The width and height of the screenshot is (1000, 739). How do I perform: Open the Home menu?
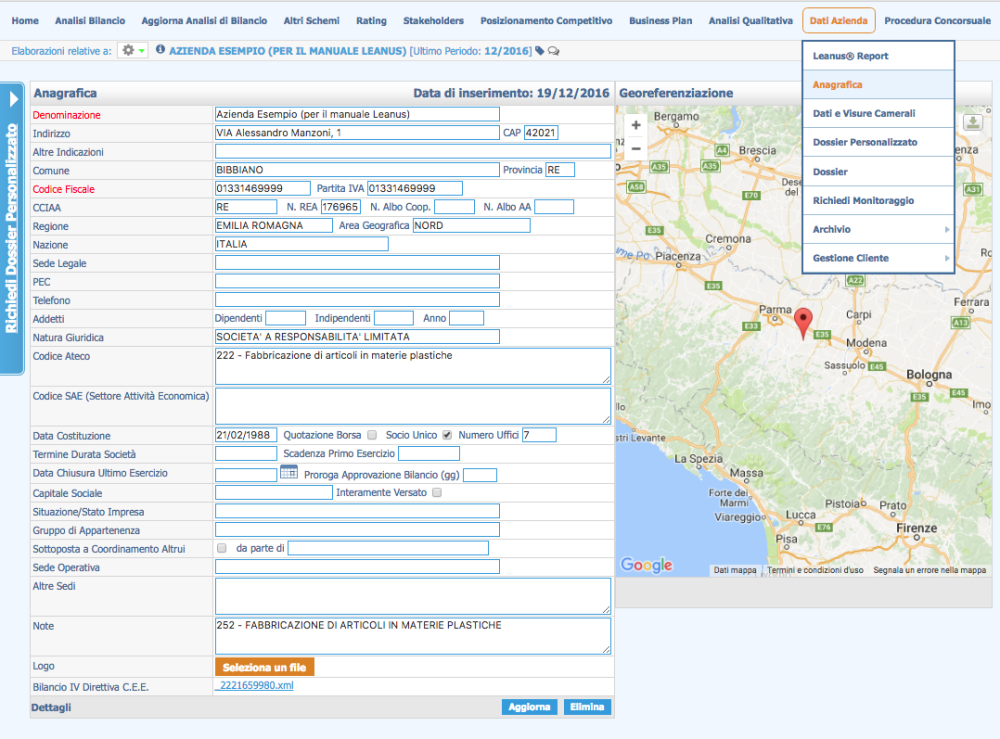tap(25, 20)
